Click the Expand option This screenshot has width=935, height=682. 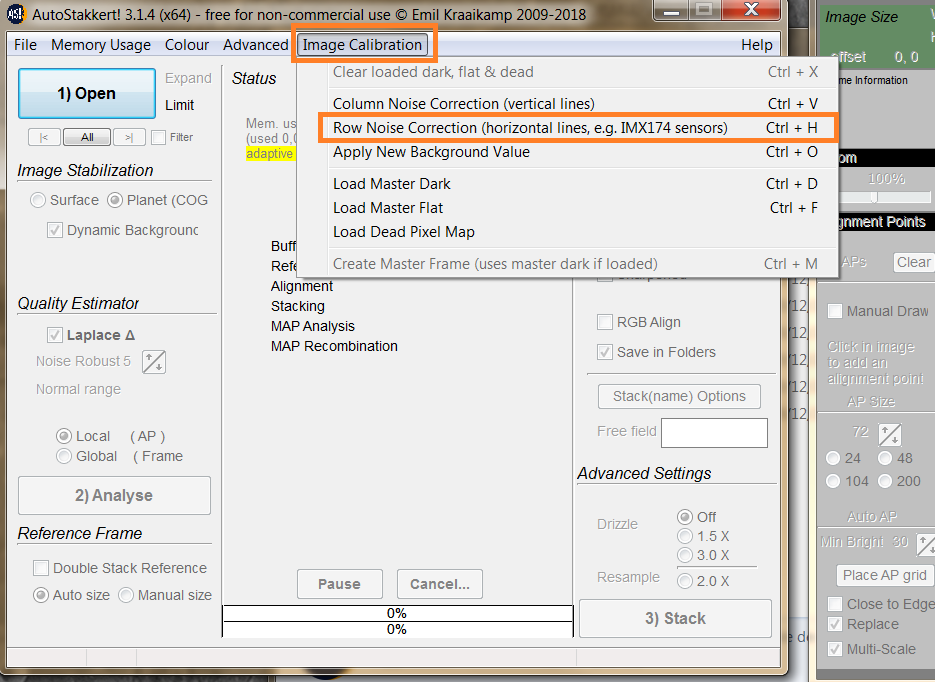point(188,78)
